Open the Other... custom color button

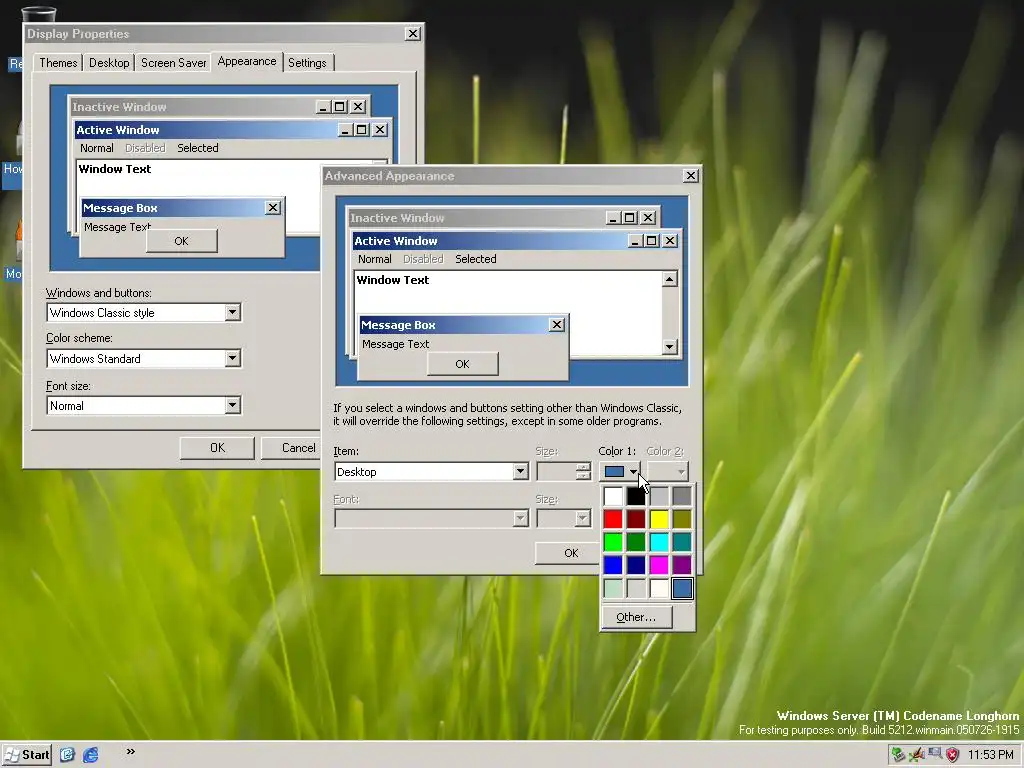[x=636, y=617]
